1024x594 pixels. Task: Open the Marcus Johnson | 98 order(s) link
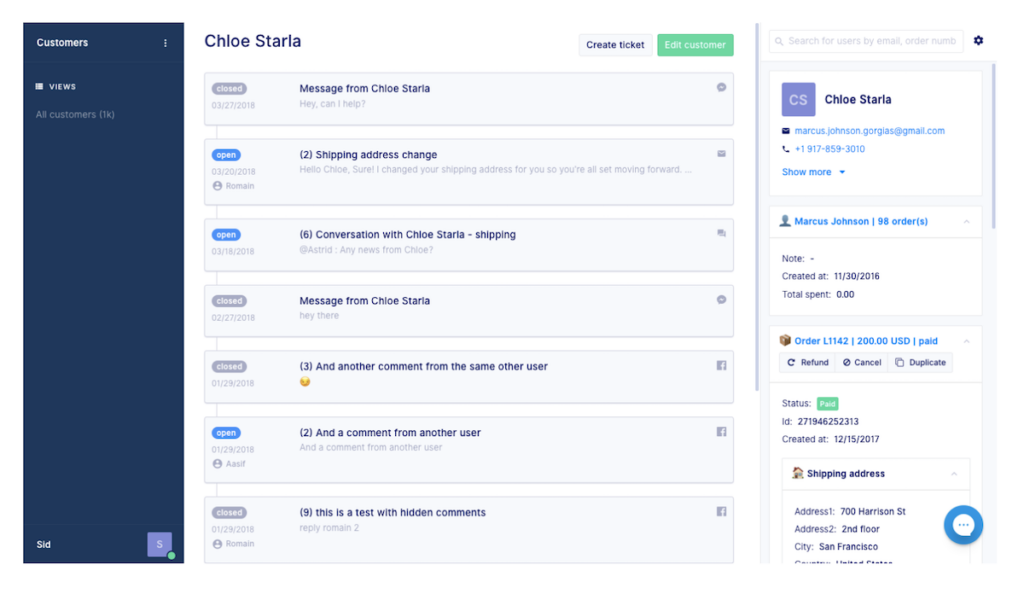coord(861,222)
